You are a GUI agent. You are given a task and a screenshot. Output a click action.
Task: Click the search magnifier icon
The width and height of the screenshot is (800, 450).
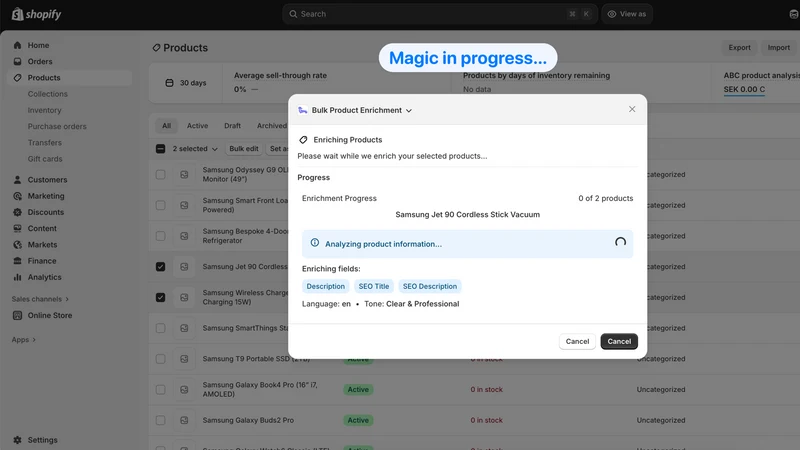pos(293,14)
